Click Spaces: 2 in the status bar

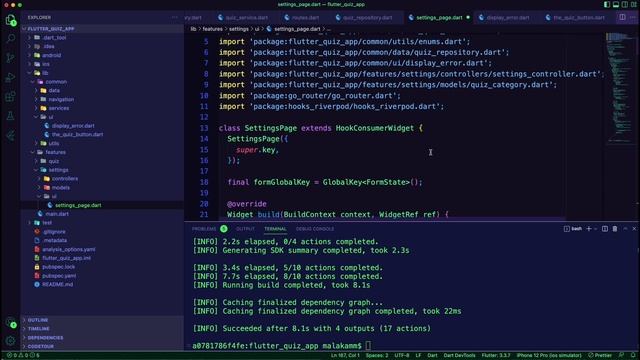pos(377,356)
